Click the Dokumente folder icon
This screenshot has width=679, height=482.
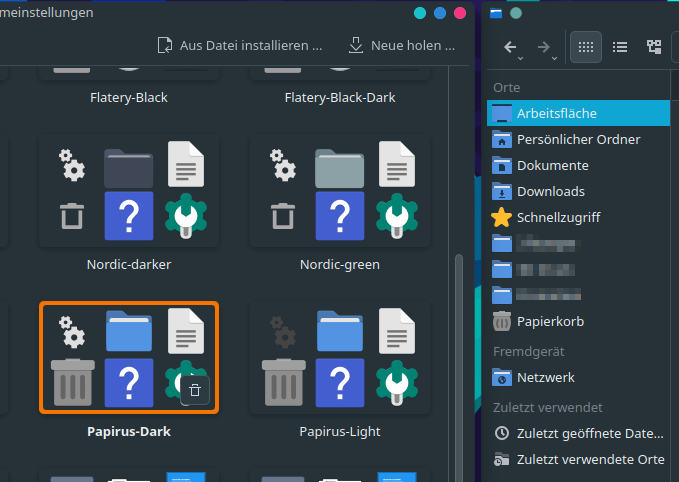click(502, 165)
